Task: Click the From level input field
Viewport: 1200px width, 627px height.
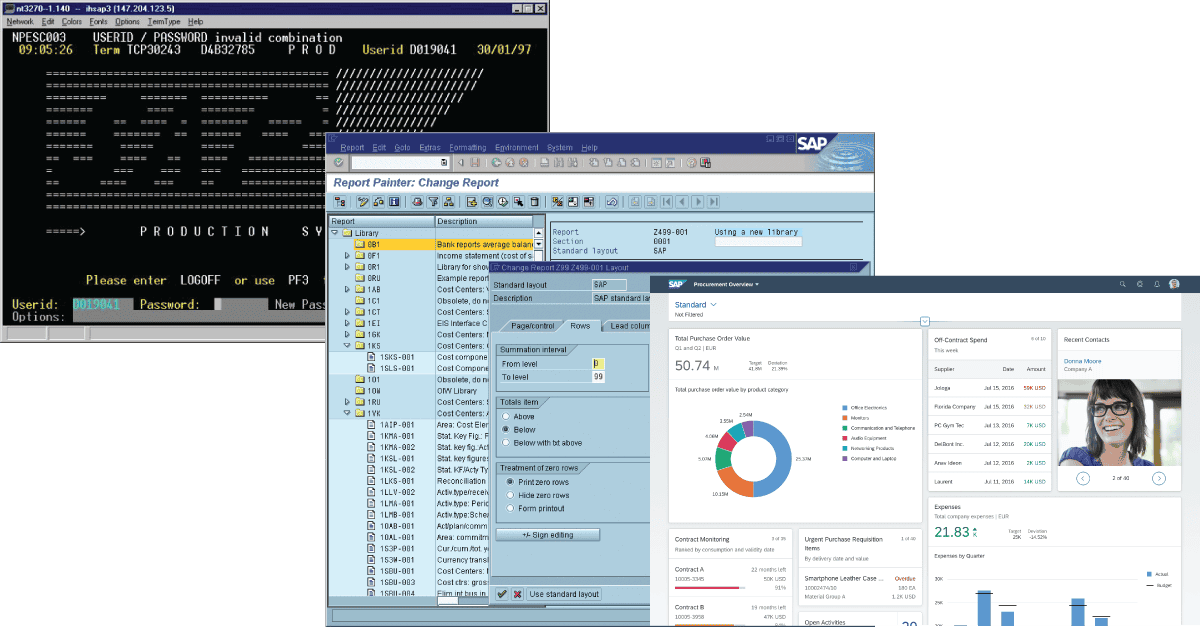Action: pyautogui.click(x=598, y=364)
